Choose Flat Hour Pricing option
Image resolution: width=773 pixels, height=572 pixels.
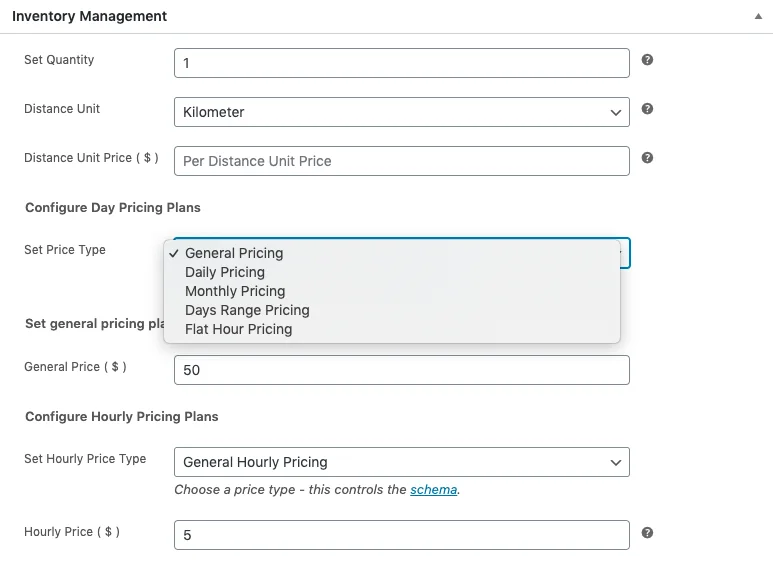pyautogui.click(x=238, y=329)
